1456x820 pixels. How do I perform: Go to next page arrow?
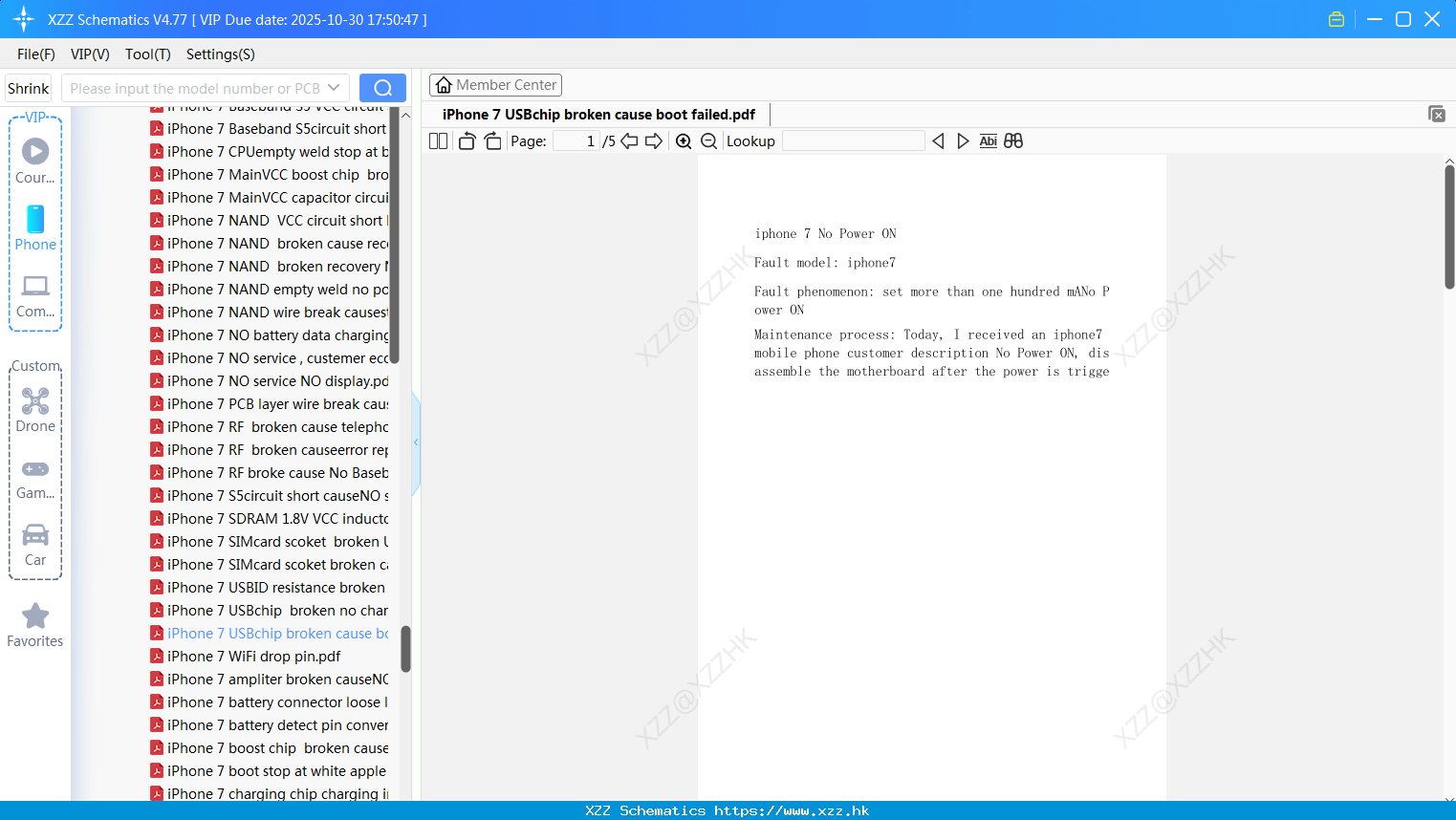[x=654, y=141]
